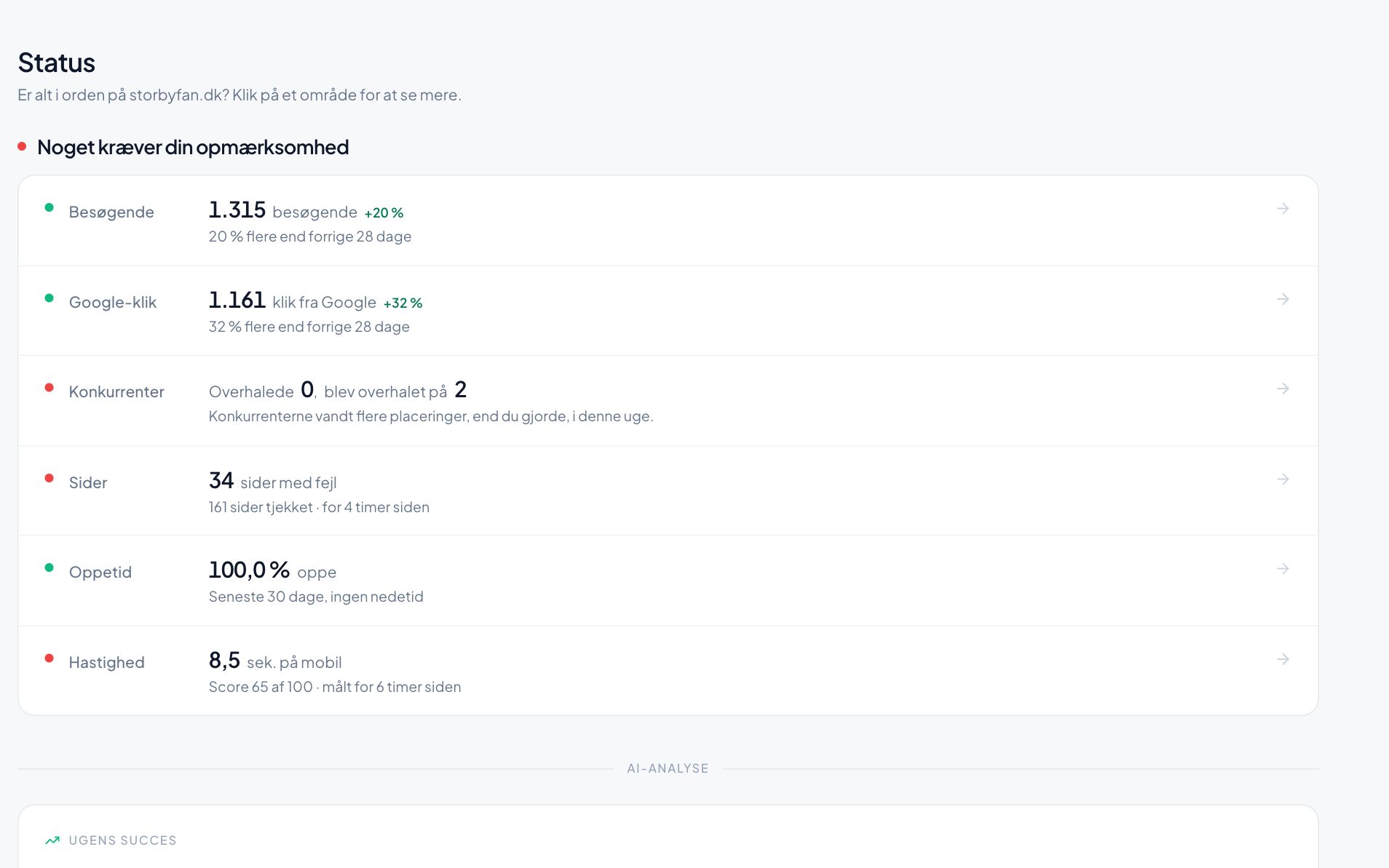Viewport: 1389px width, 868px height.
Task: Open Konkurrenter details via its arrow icon
Action: pyautogui.click(x=1283, y=389)
